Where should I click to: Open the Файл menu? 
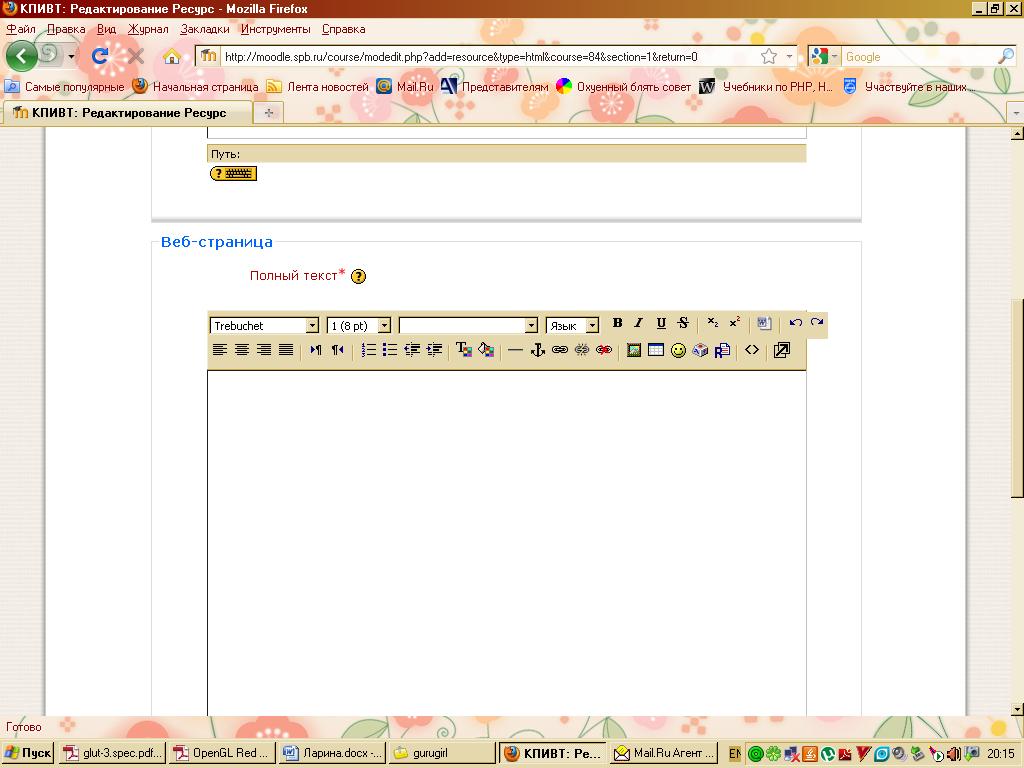point(21,29)
